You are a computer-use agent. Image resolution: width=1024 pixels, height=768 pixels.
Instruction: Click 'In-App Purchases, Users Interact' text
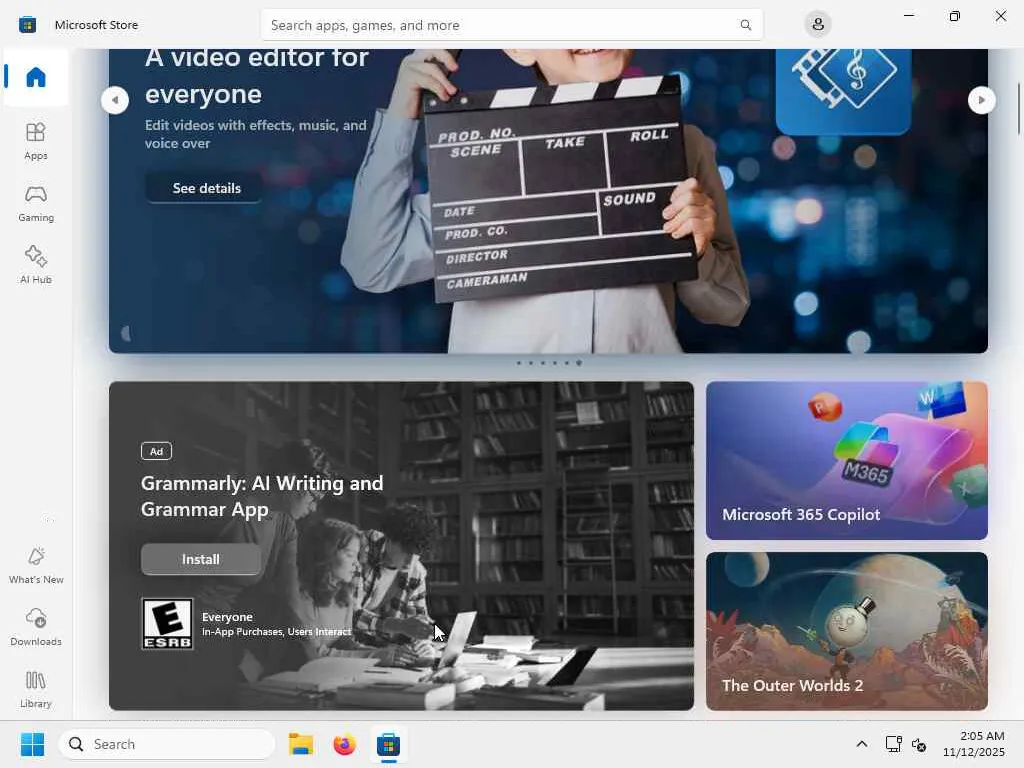[x=276, y=632]
